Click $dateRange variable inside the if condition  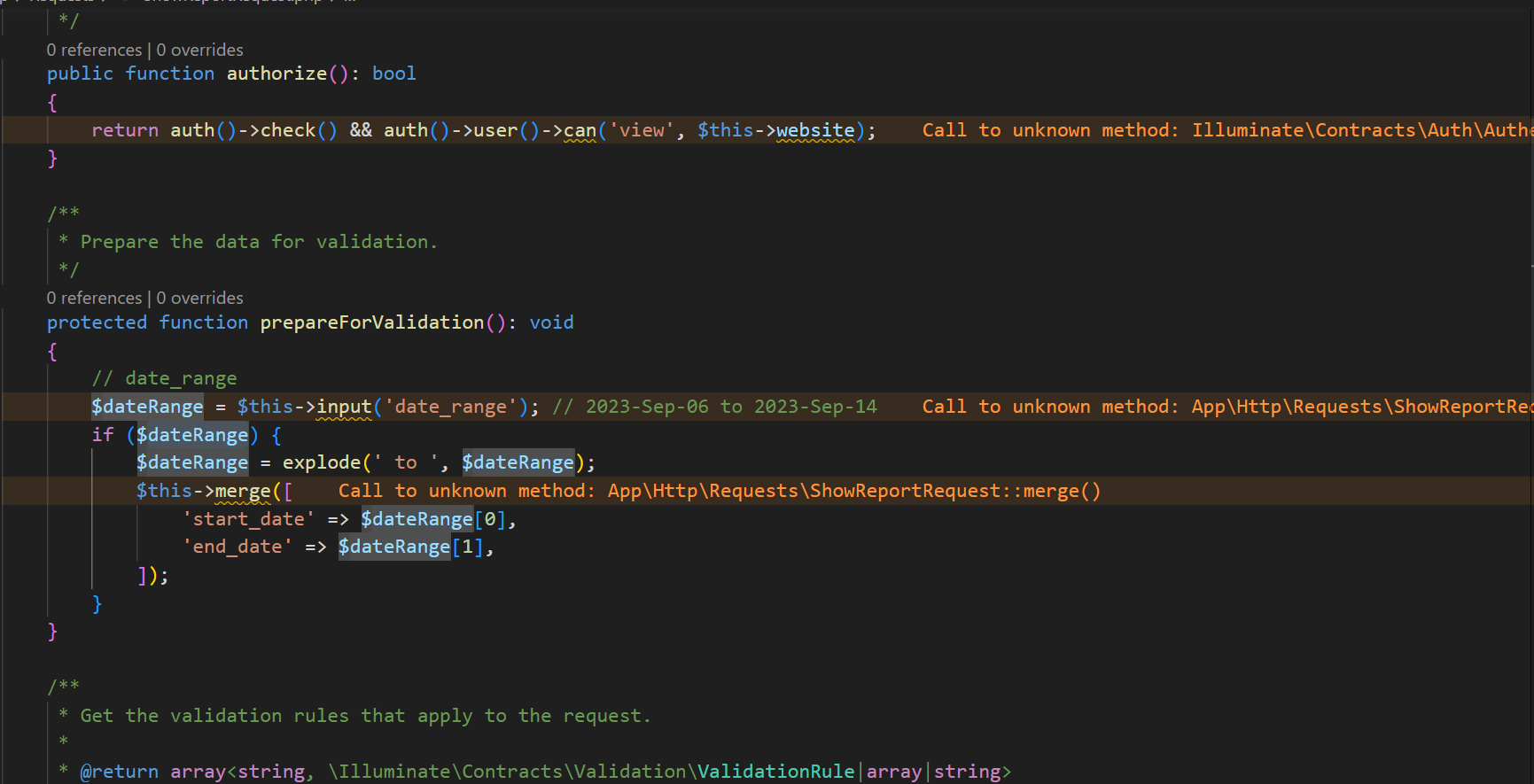[x=192, y=435]
